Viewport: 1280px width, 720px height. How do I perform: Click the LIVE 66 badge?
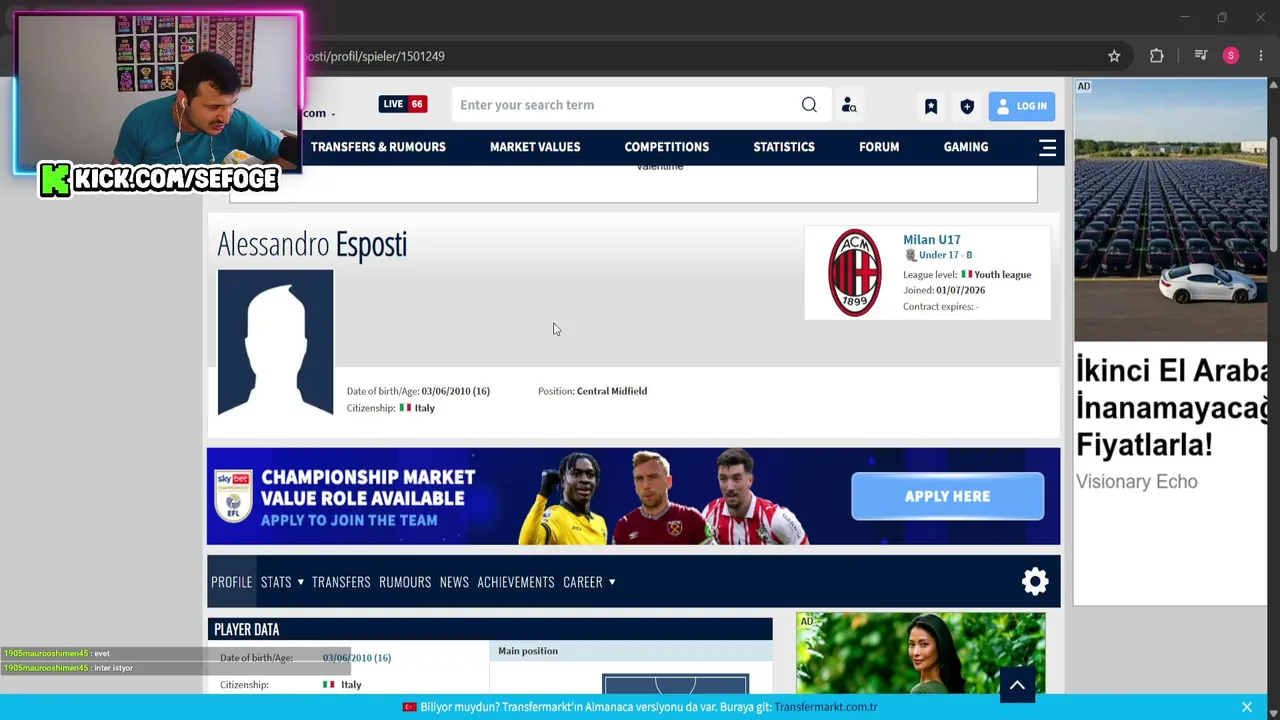pos(403,104)
